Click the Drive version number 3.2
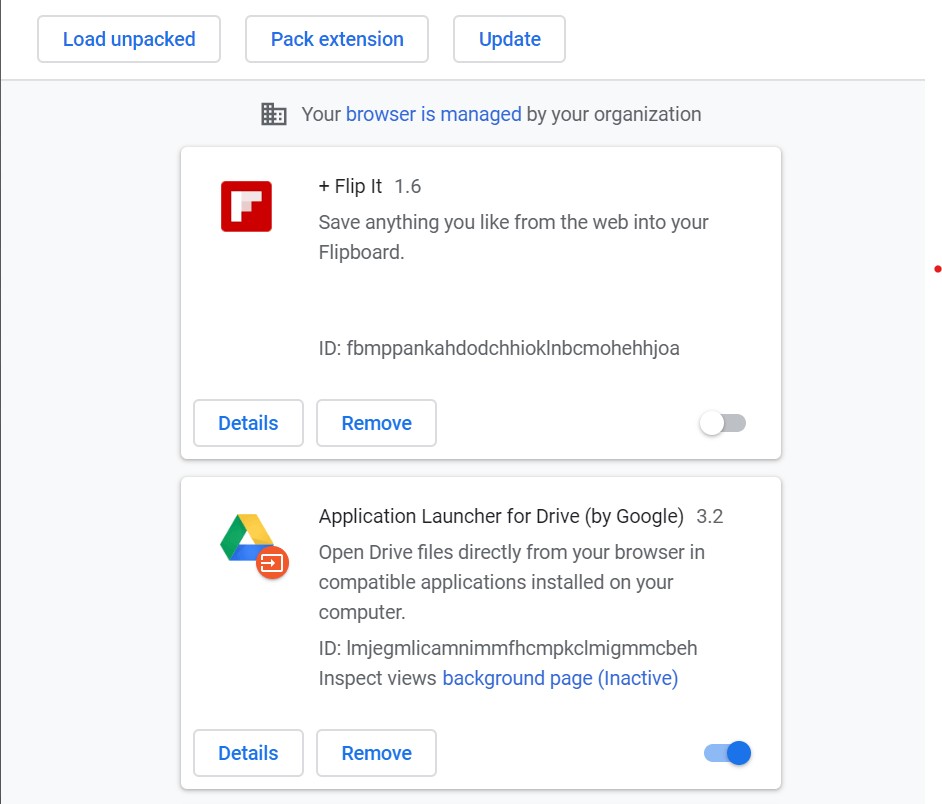Image resolution: width=942 pixels, height=804 pixels. pos(710,516)
